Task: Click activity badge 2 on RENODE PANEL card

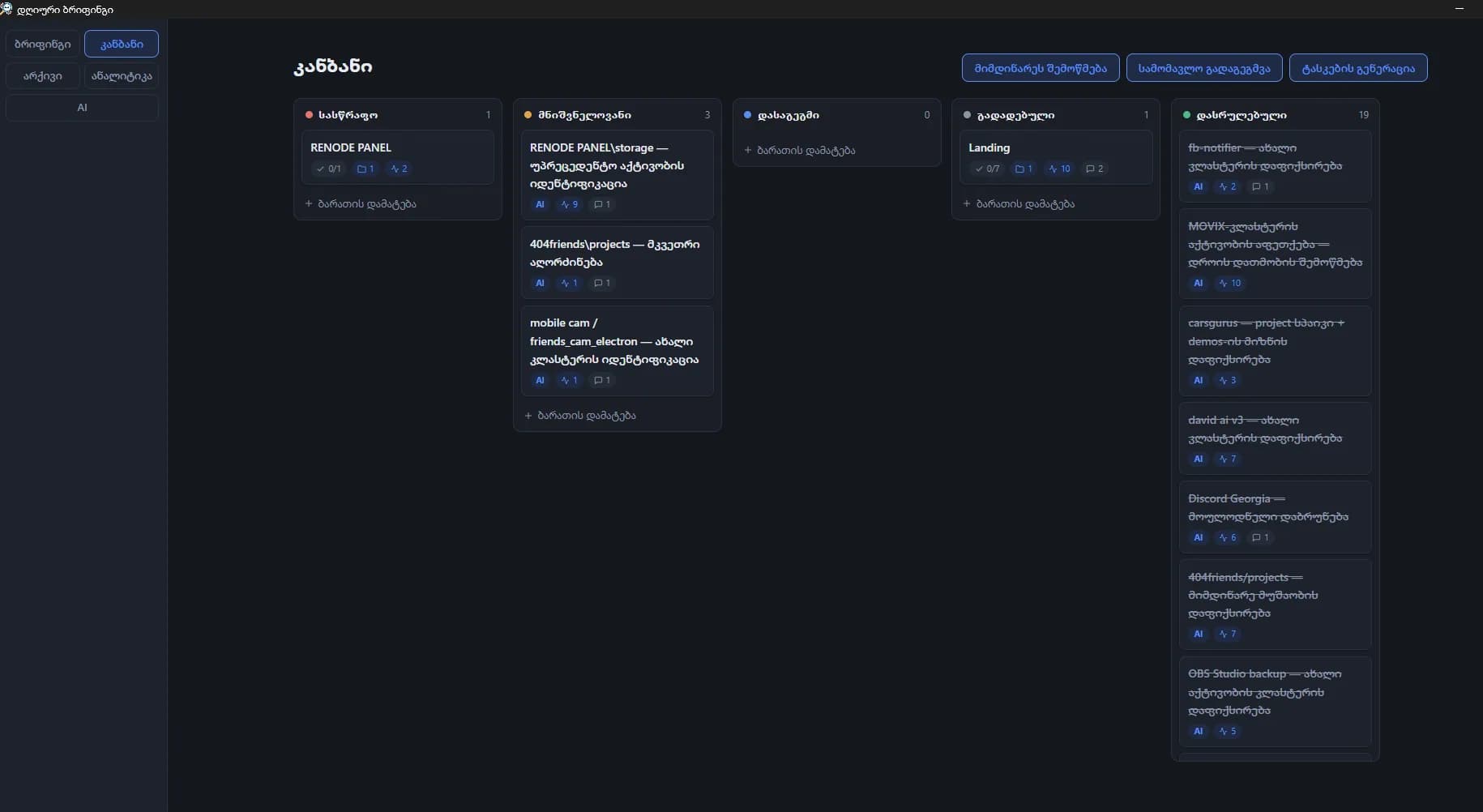Action: click(399, 169)
